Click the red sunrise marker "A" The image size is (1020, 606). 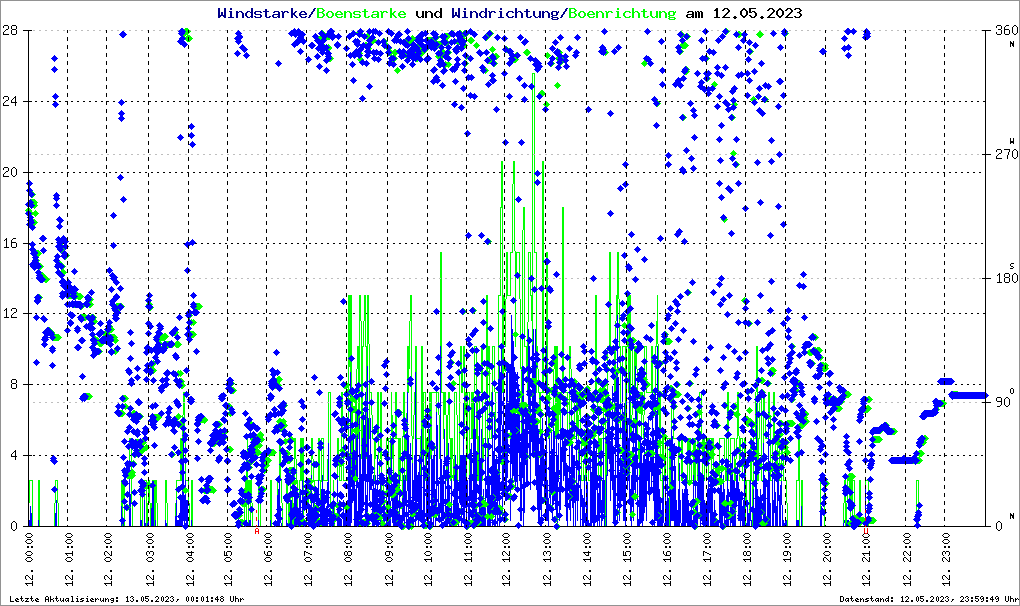point(257,531)
